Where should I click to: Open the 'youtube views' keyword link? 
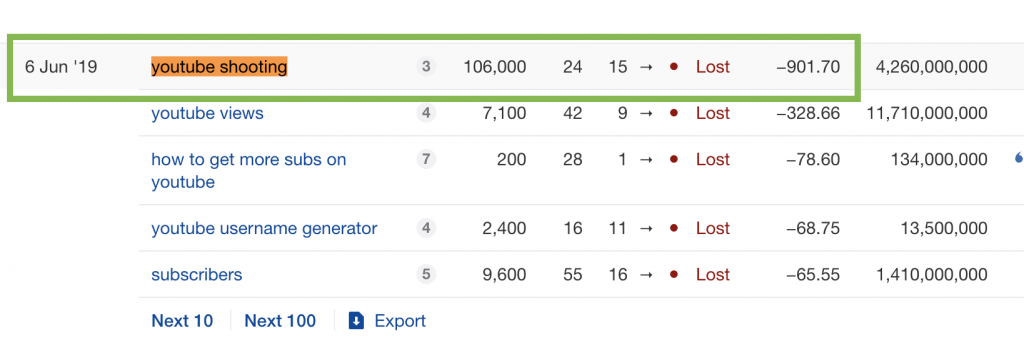tap(208, 113)
